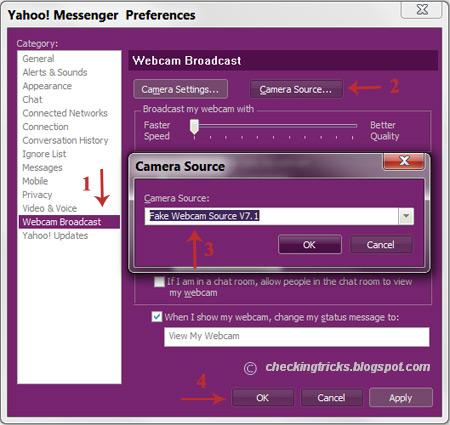
Task: Select Webcam Broadcast category
Action: (x=69, y=222)
